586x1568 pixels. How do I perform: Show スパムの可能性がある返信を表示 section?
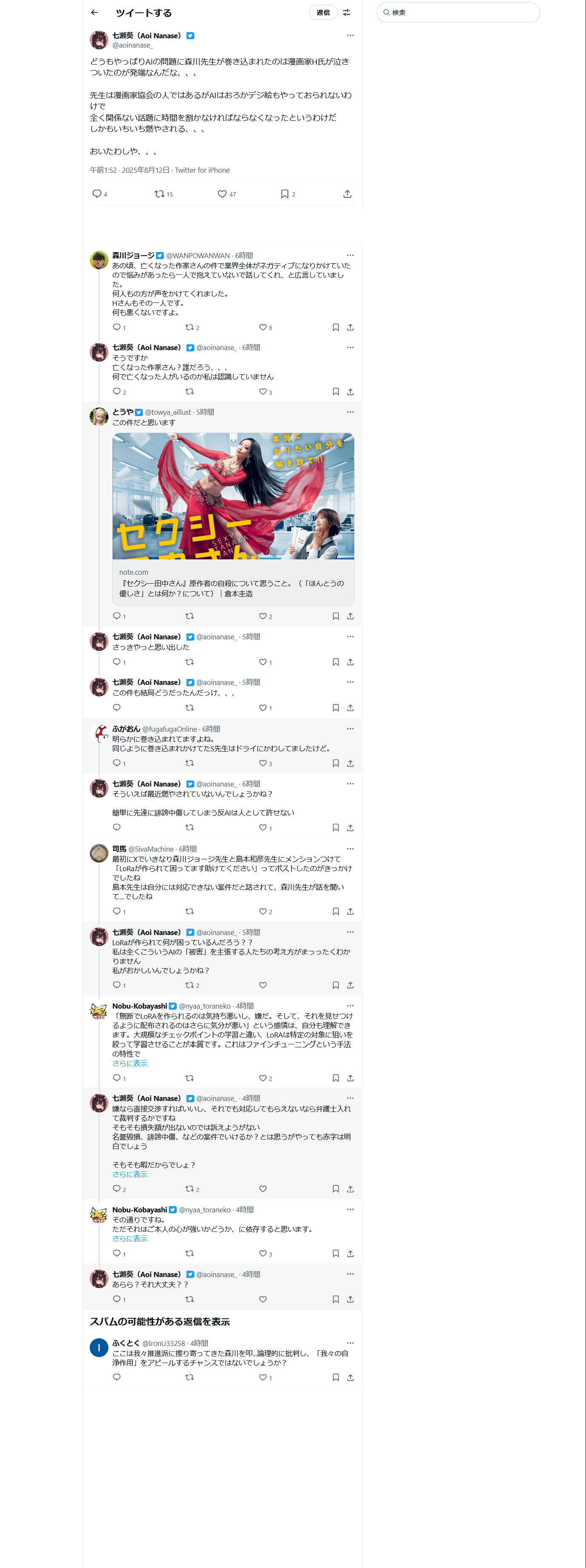(160, 1321)
